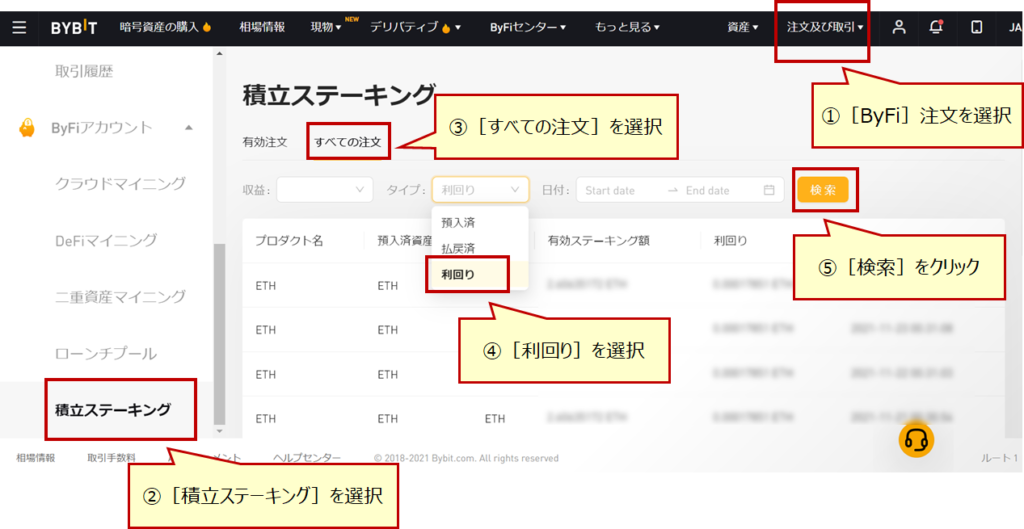The width and height of the screenshot is (1024, 529).
Task: Open 取引履歴 in the sidebar
Action: point(84,71)
